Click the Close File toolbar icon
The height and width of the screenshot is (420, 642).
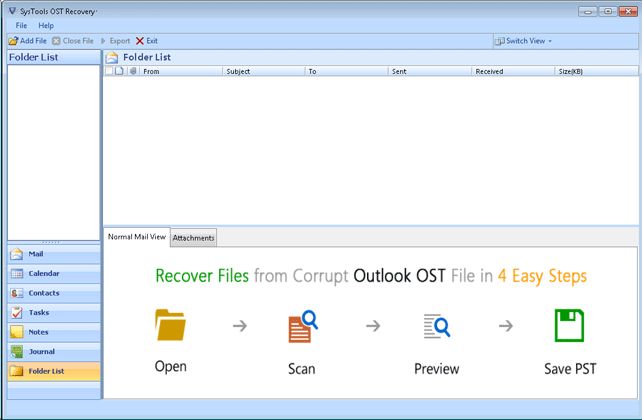pos(56,41)
